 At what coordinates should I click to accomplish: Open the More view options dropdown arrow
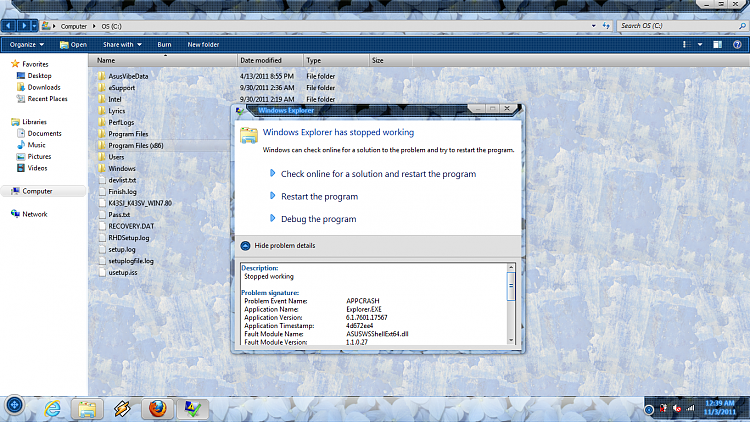[700, 44]
